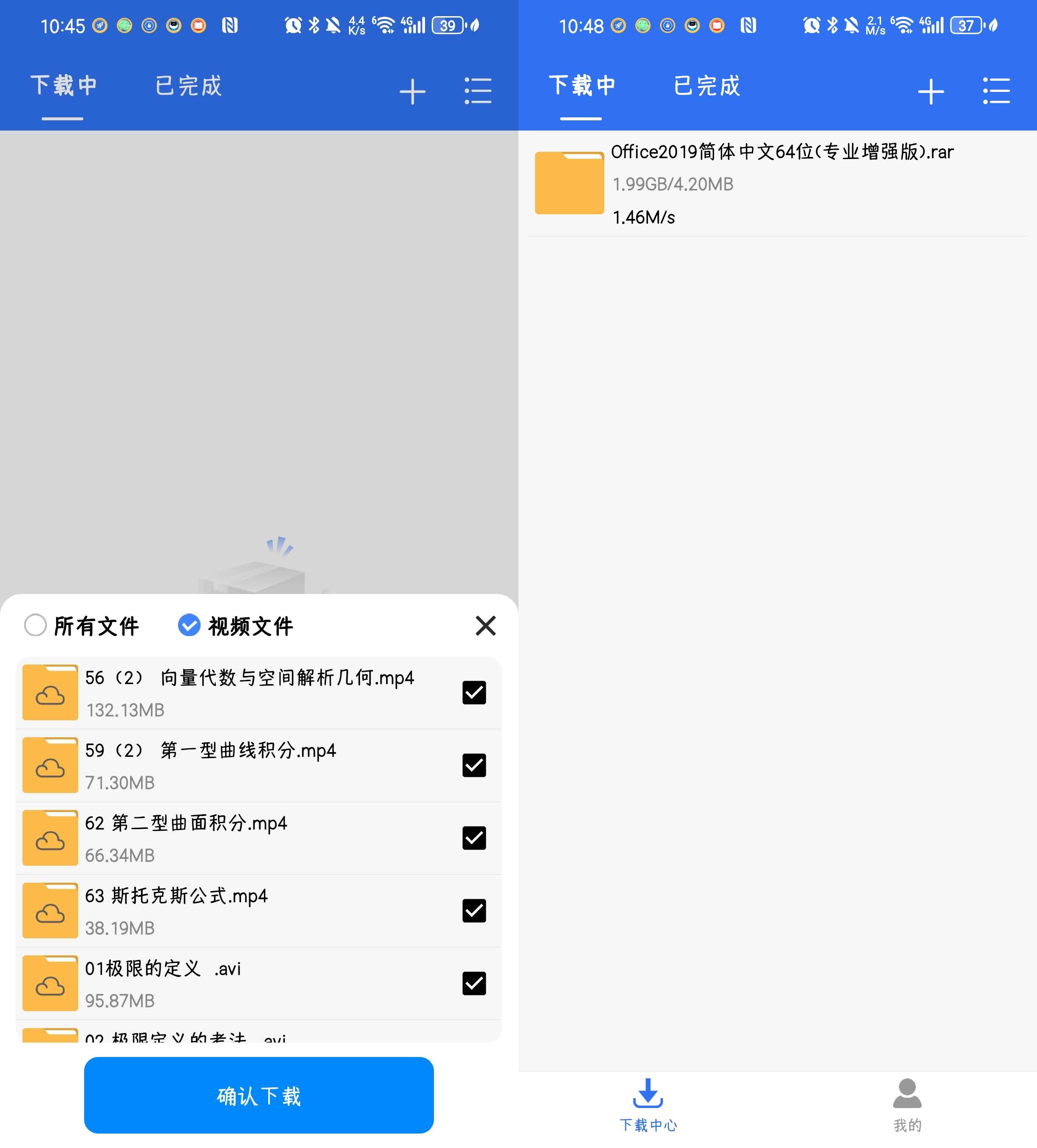Screen dimensions: 1037x1148
Task: Tap the cloud folder icon of 斯托克斯公式.mp4
Action: coord(50,910)
